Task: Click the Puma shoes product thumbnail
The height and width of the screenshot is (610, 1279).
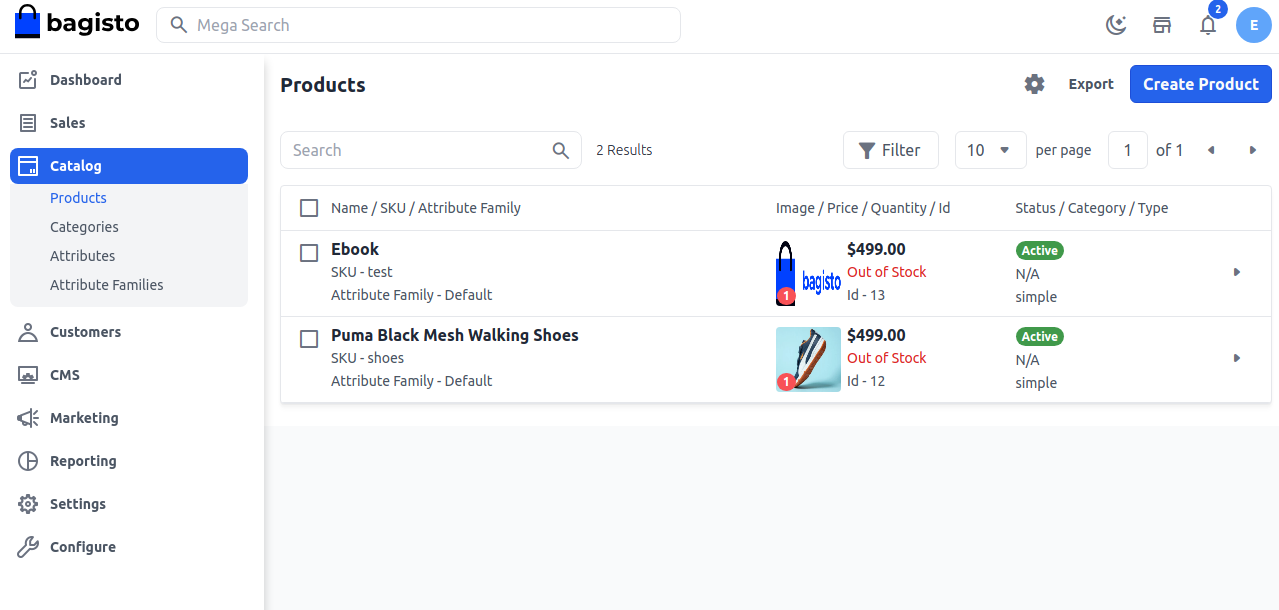Action: tap(808, 359)
